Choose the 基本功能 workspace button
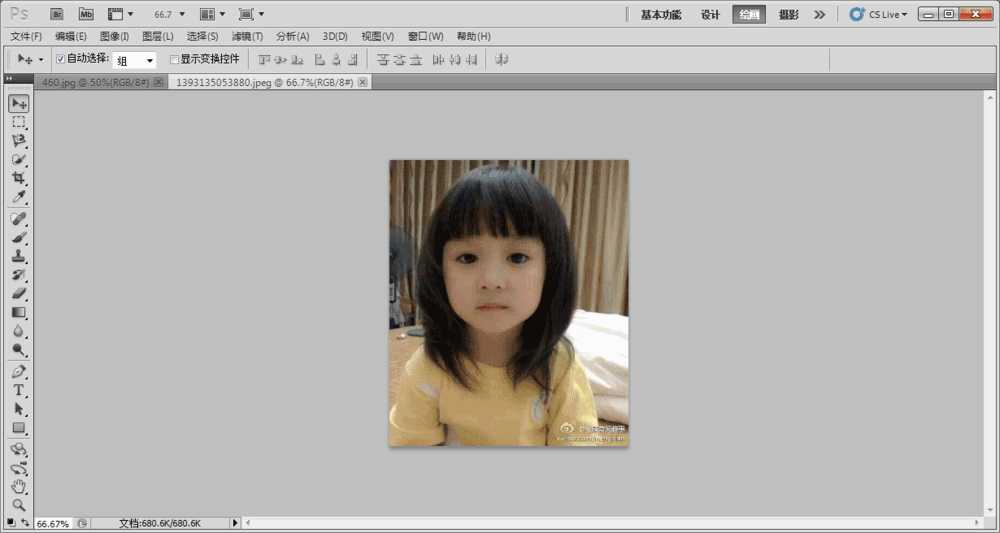The height and width of the screenshot is (533, 1000). (660, 14)
